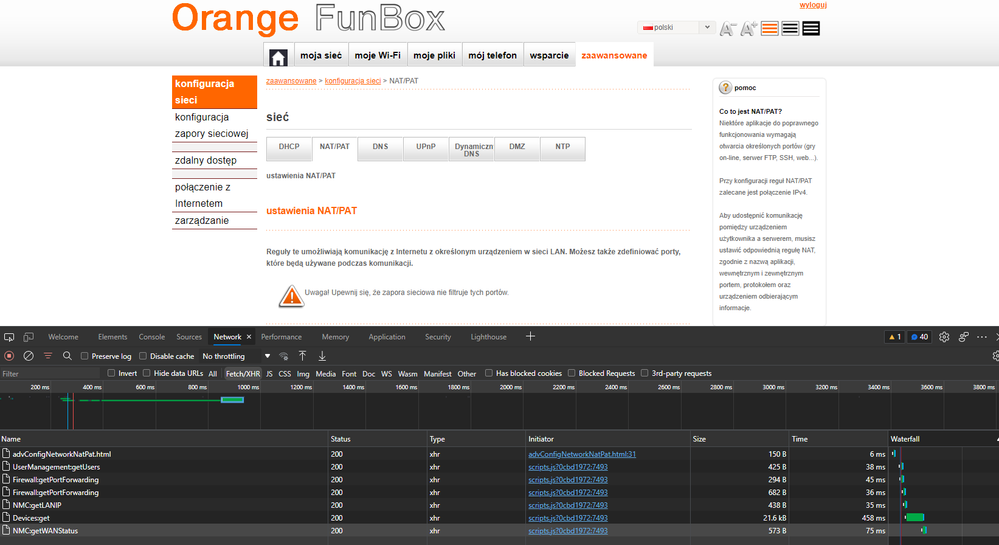Click the inspect element picker icon

point(8,337)
